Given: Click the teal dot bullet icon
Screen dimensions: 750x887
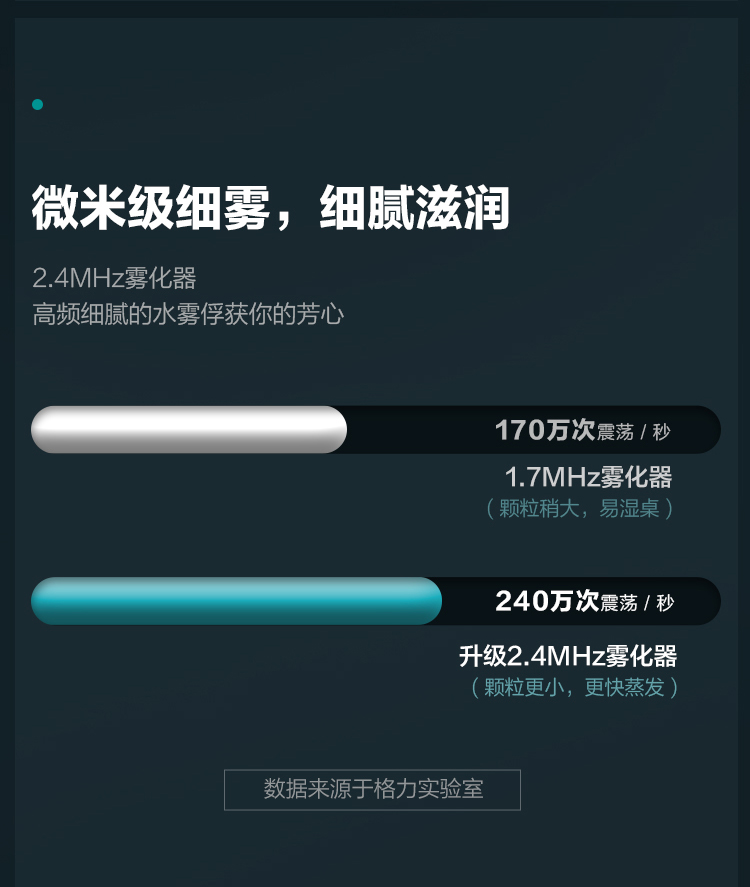Looking at the screenshot, I should click(x=37, y=105).
